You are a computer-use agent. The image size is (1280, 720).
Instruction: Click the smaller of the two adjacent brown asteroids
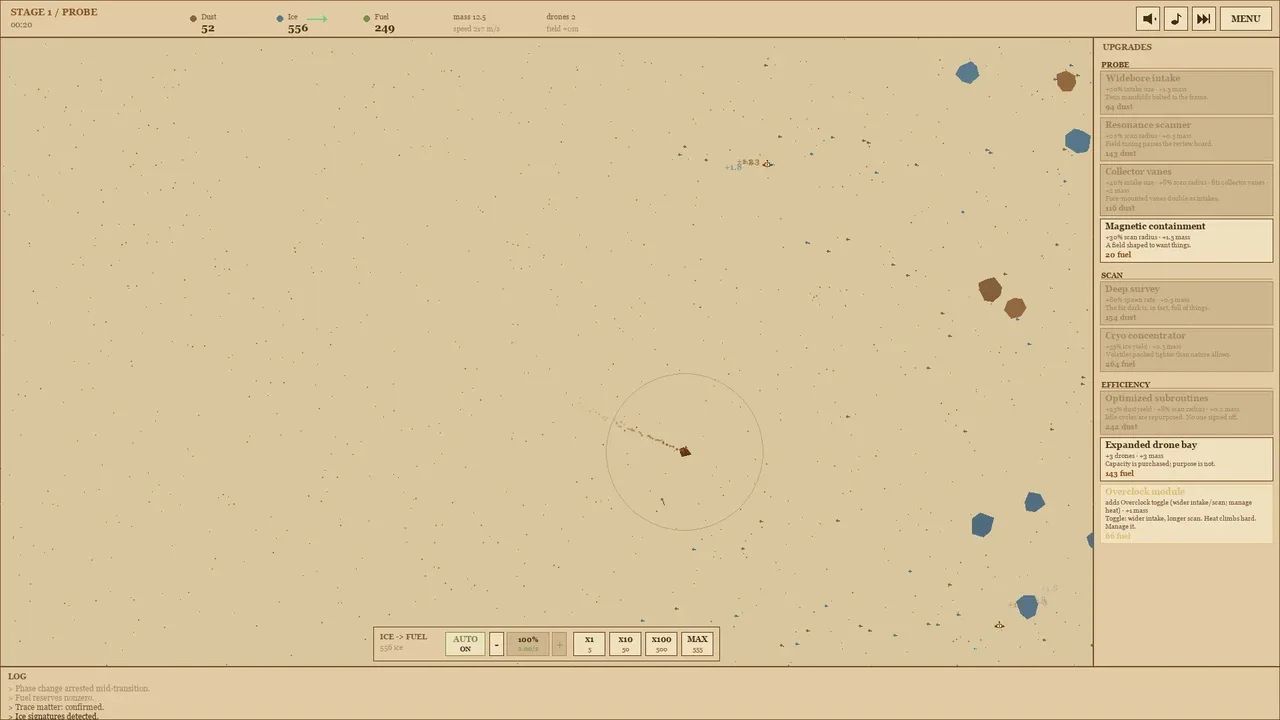click(1015, 308)
